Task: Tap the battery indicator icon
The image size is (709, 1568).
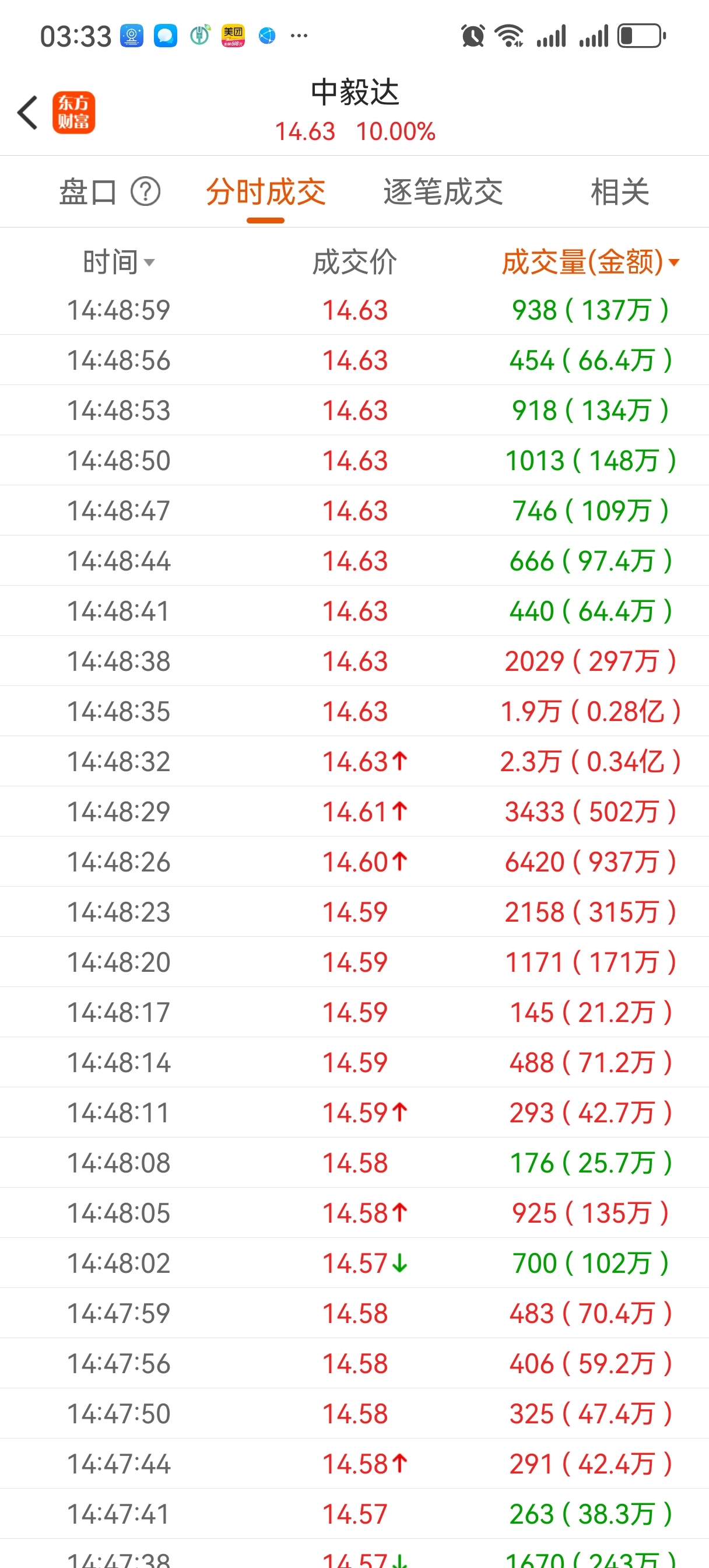Action: pos(641,36)
